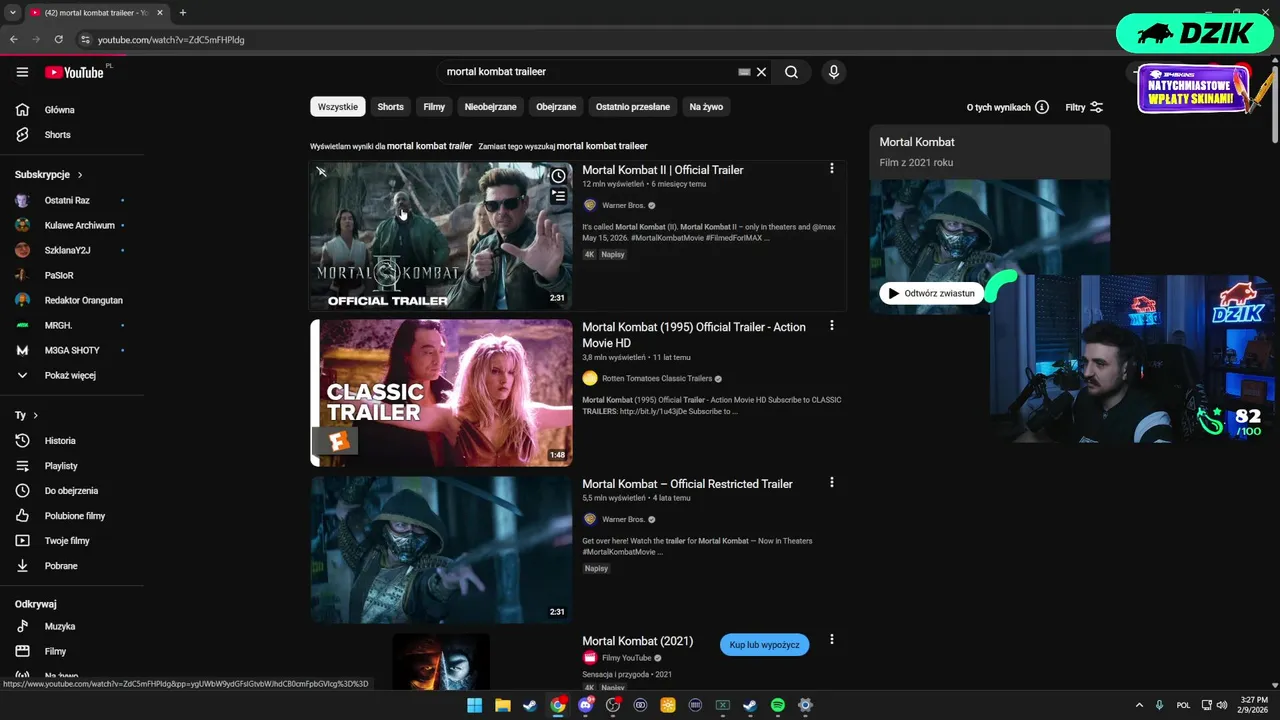The image size is (1280, 720).
Task: Expand Pokaż więcej subscriptions list
Action: point(72,376)
